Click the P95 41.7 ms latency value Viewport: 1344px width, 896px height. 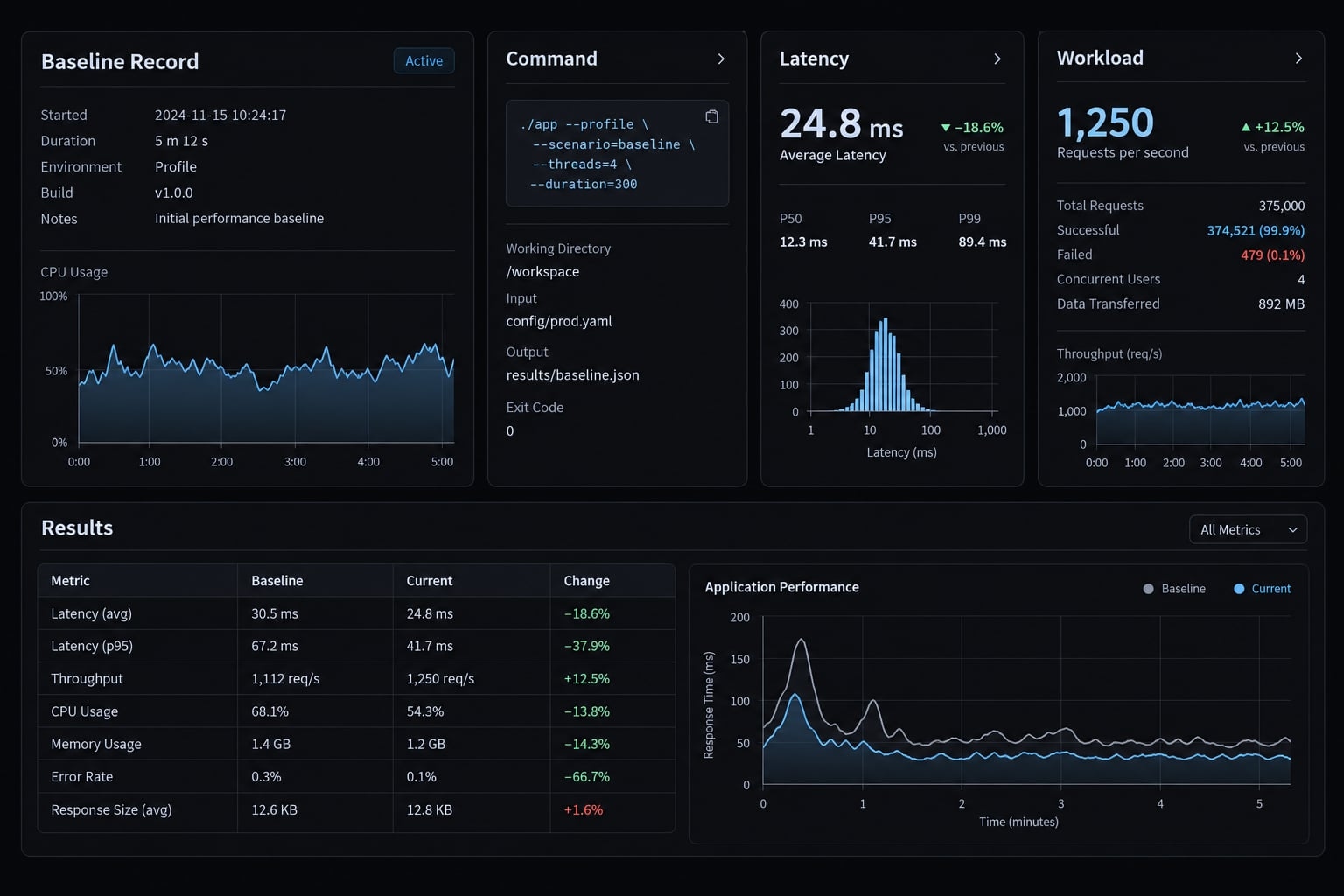click(892, 241)
